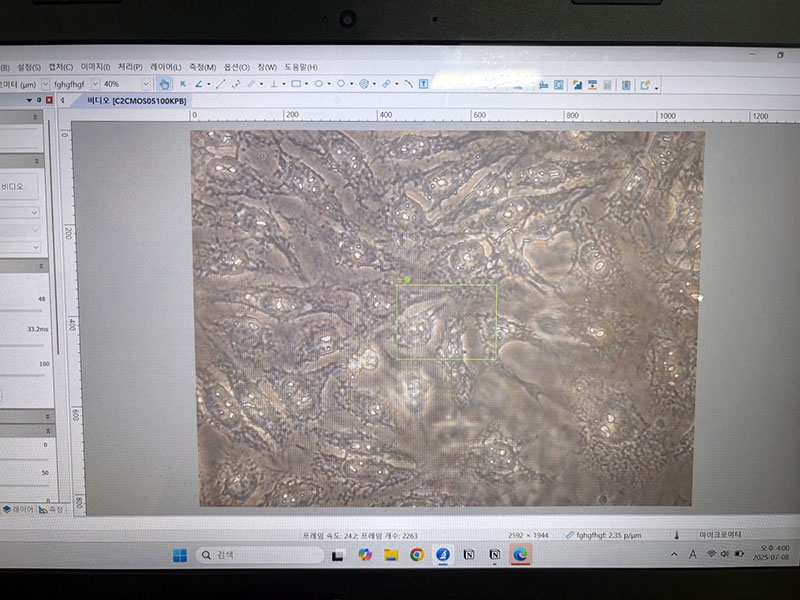Select the hand pan tool
The height and width of the screenshot is (600, 800).
164,84
